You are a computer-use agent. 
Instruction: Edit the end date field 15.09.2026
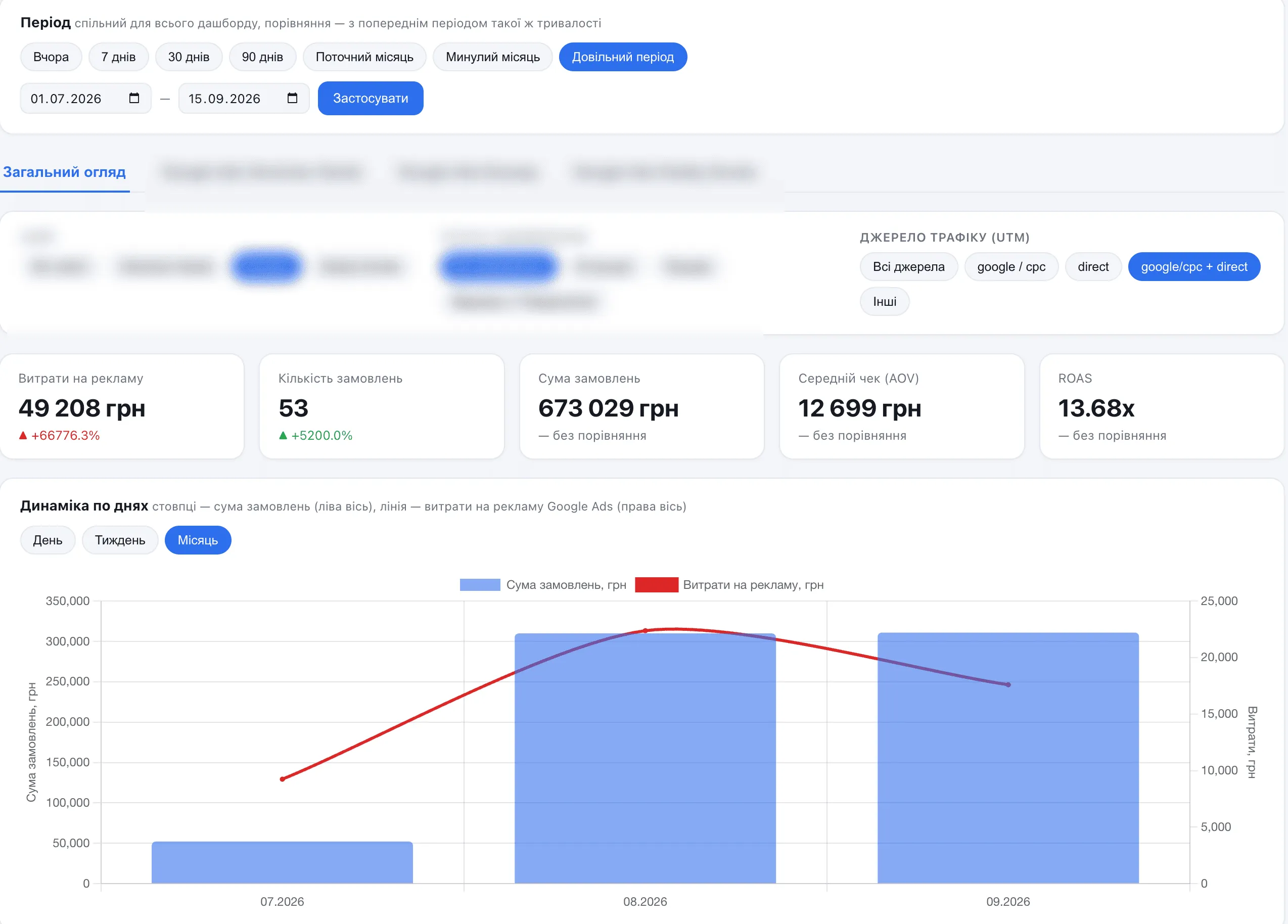point(244,98)
